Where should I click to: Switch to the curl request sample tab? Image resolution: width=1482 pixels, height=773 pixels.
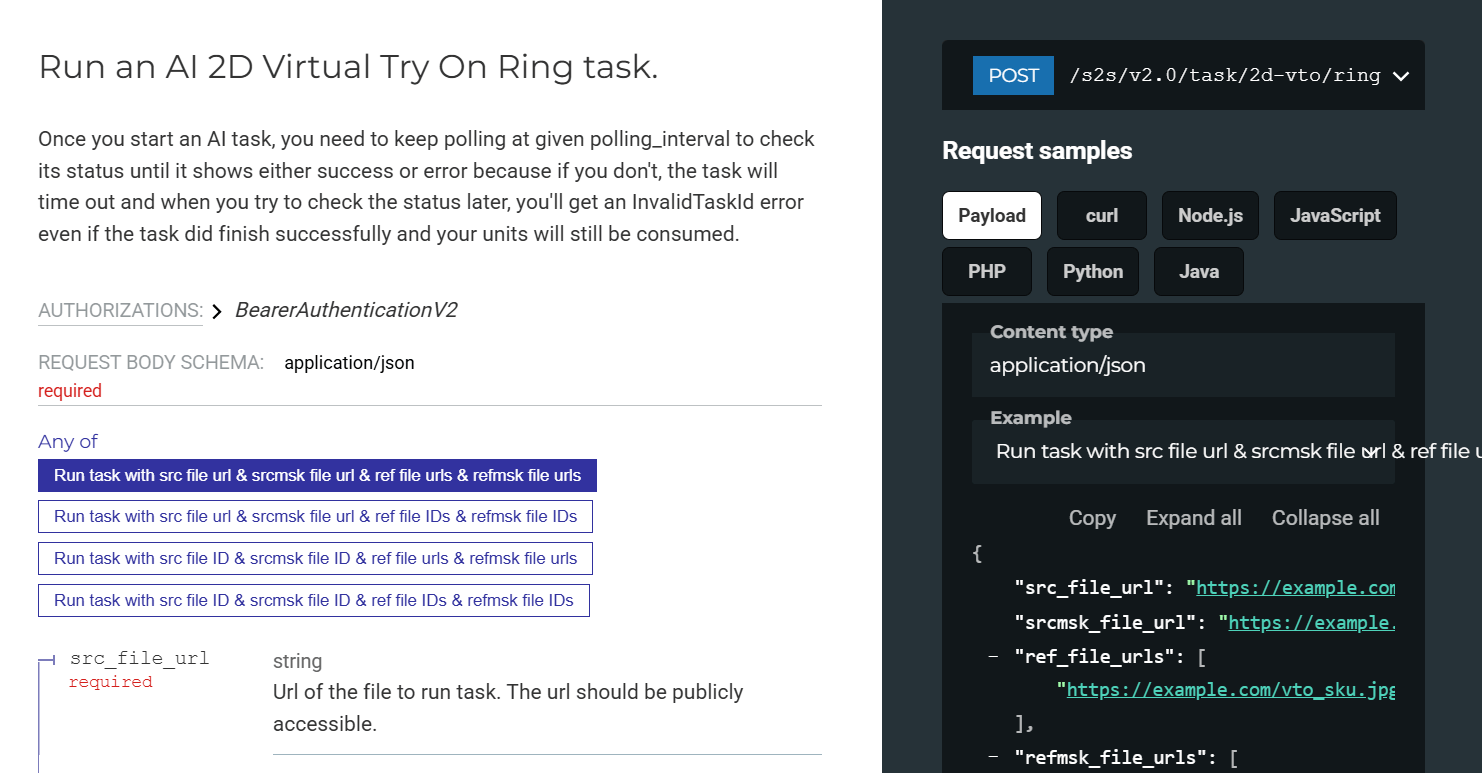tap(1101, 215)
